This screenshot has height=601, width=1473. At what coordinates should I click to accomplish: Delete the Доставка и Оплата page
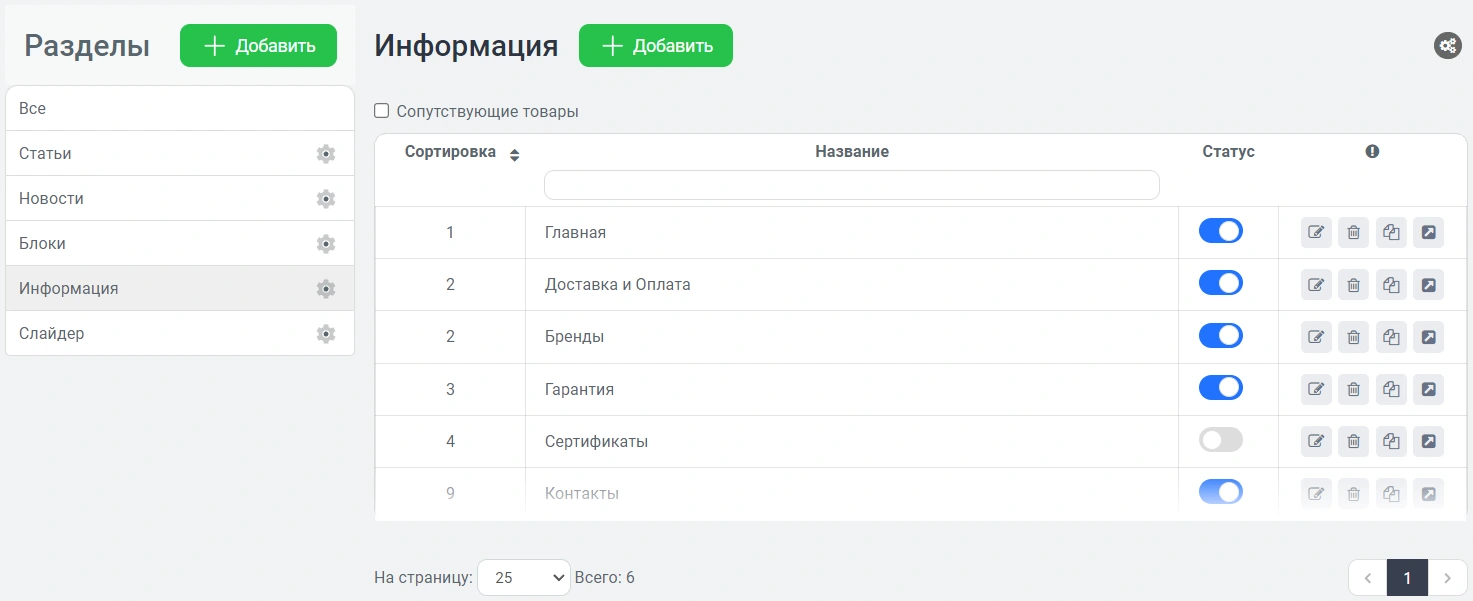(1353, 285)
